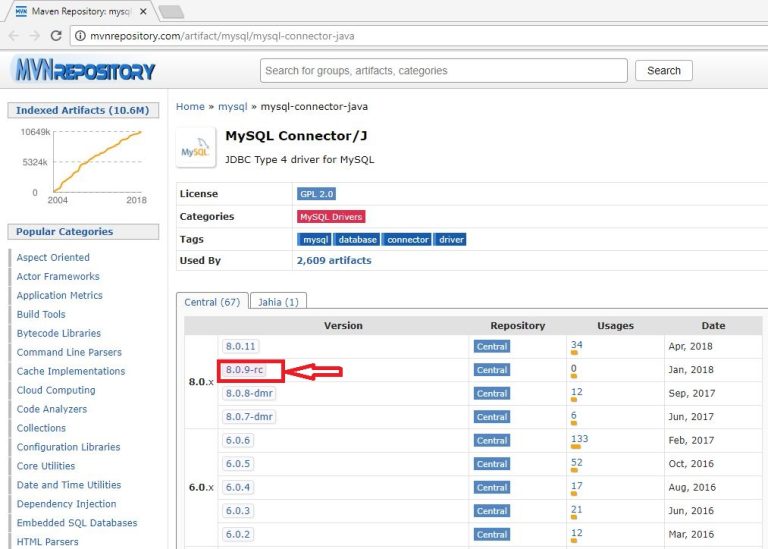The width and height of the screenshot is (768, 549).
Task: Open Code Analyzers category
Action: 51,409
